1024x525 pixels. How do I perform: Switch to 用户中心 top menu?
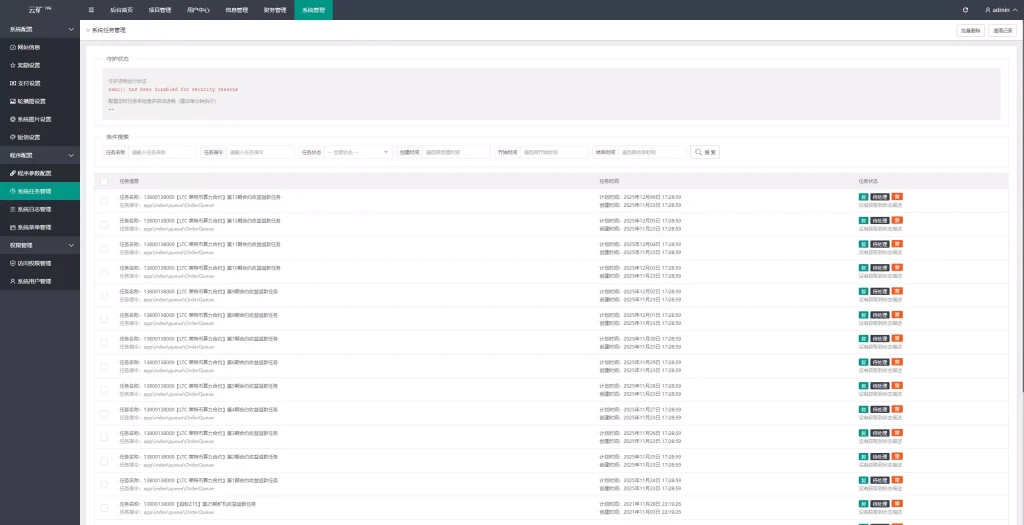pos(197,10)
